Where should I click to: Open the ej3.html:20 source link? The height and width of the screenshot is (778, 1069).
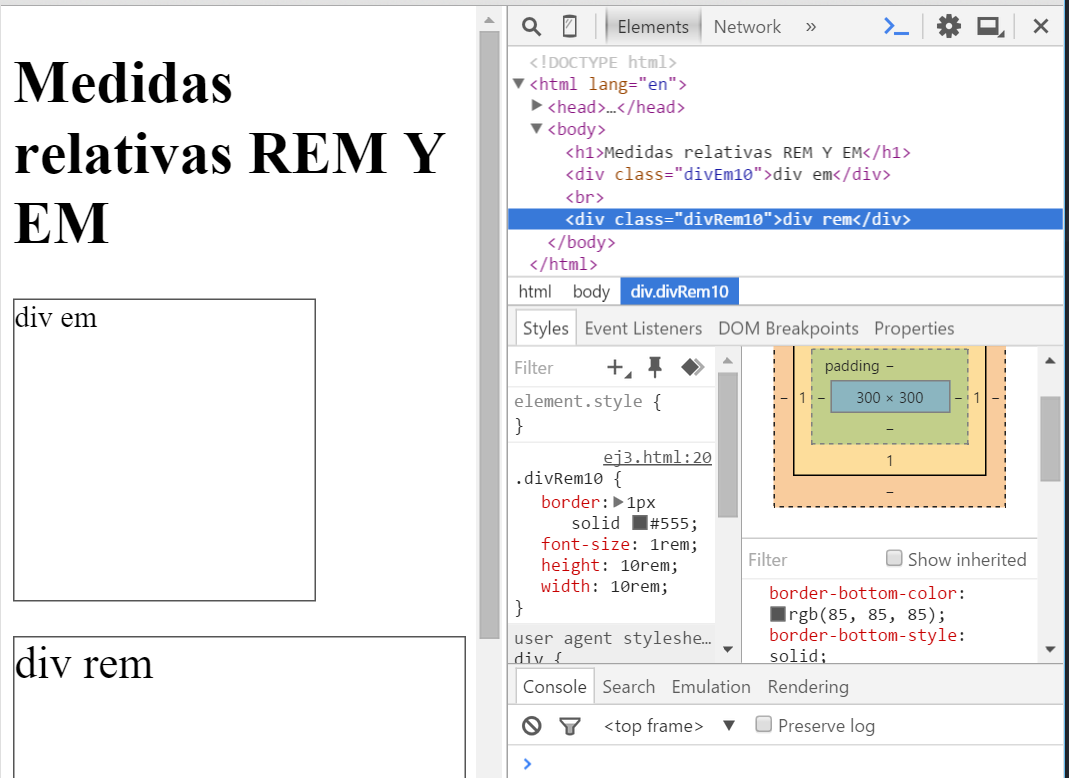(x=657, y=457)
